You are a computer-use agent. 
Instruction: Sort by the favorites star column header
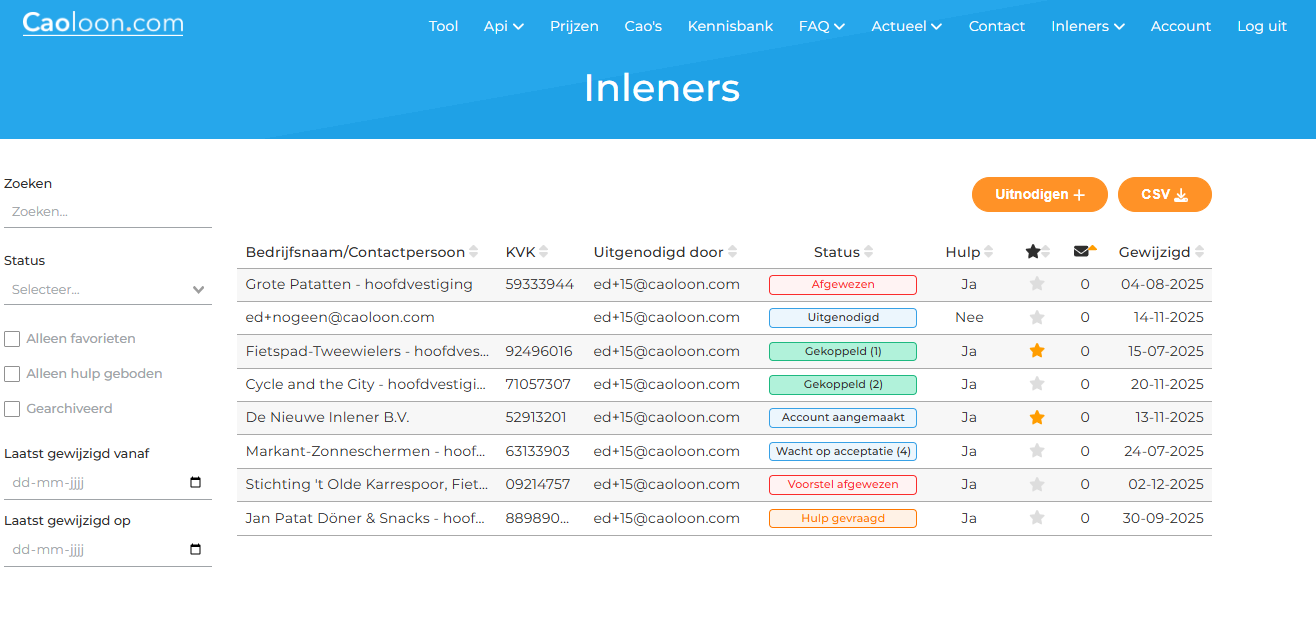(1037, 252)
